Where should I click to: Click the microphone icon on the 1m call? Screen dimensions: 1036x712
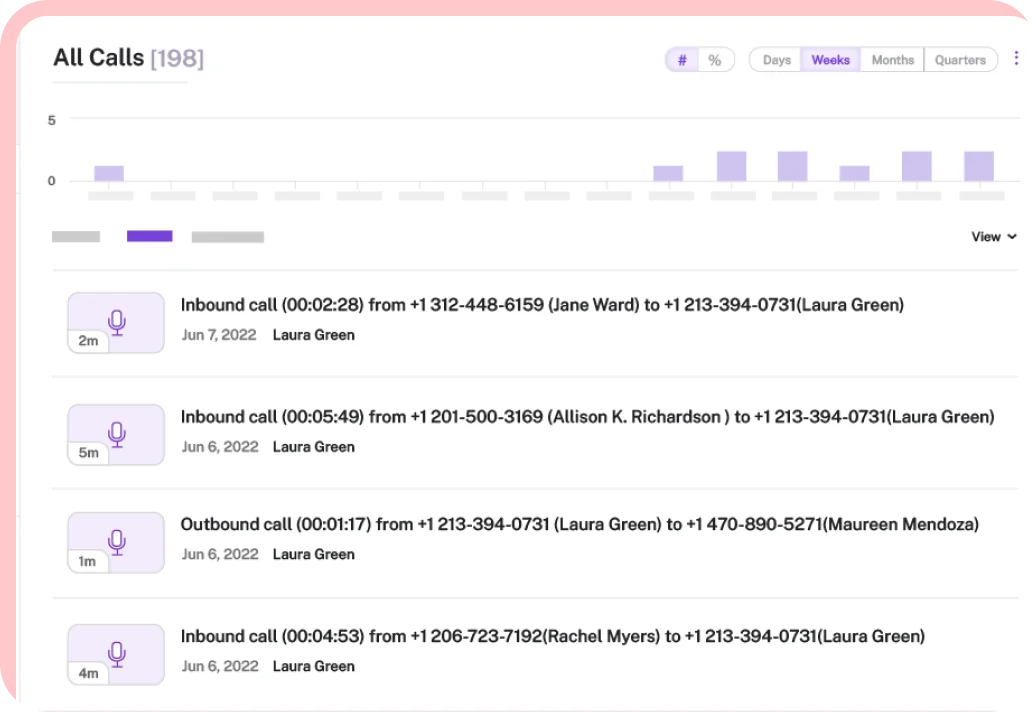click(117, 542)
